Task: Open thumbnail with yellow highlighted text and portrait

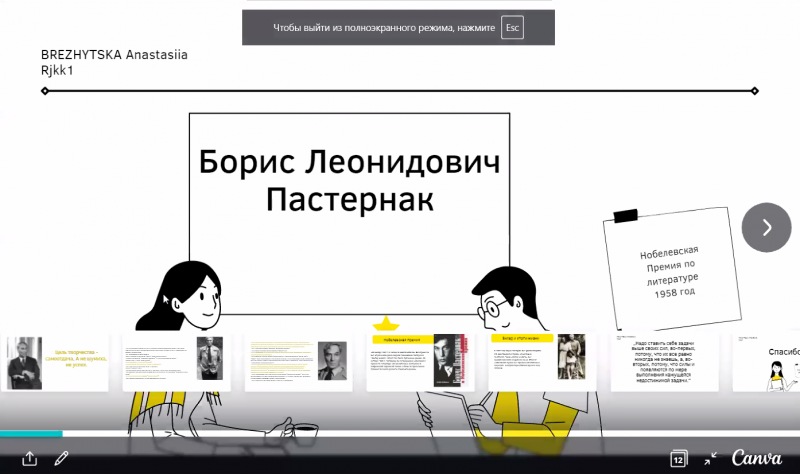Action: click(x=298, y=362)
